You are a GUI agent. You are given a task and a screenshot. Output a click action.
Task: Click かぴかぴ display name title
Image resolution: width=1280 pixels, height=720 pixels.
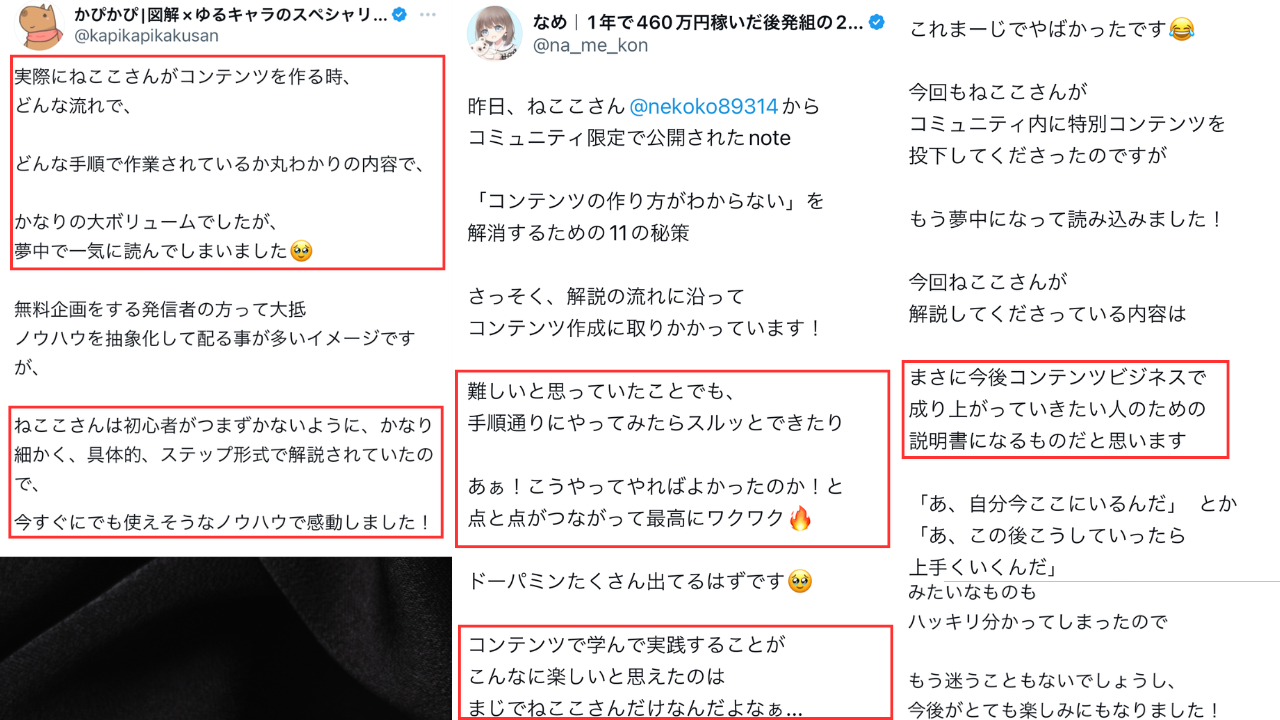click(x=231, y=15)
